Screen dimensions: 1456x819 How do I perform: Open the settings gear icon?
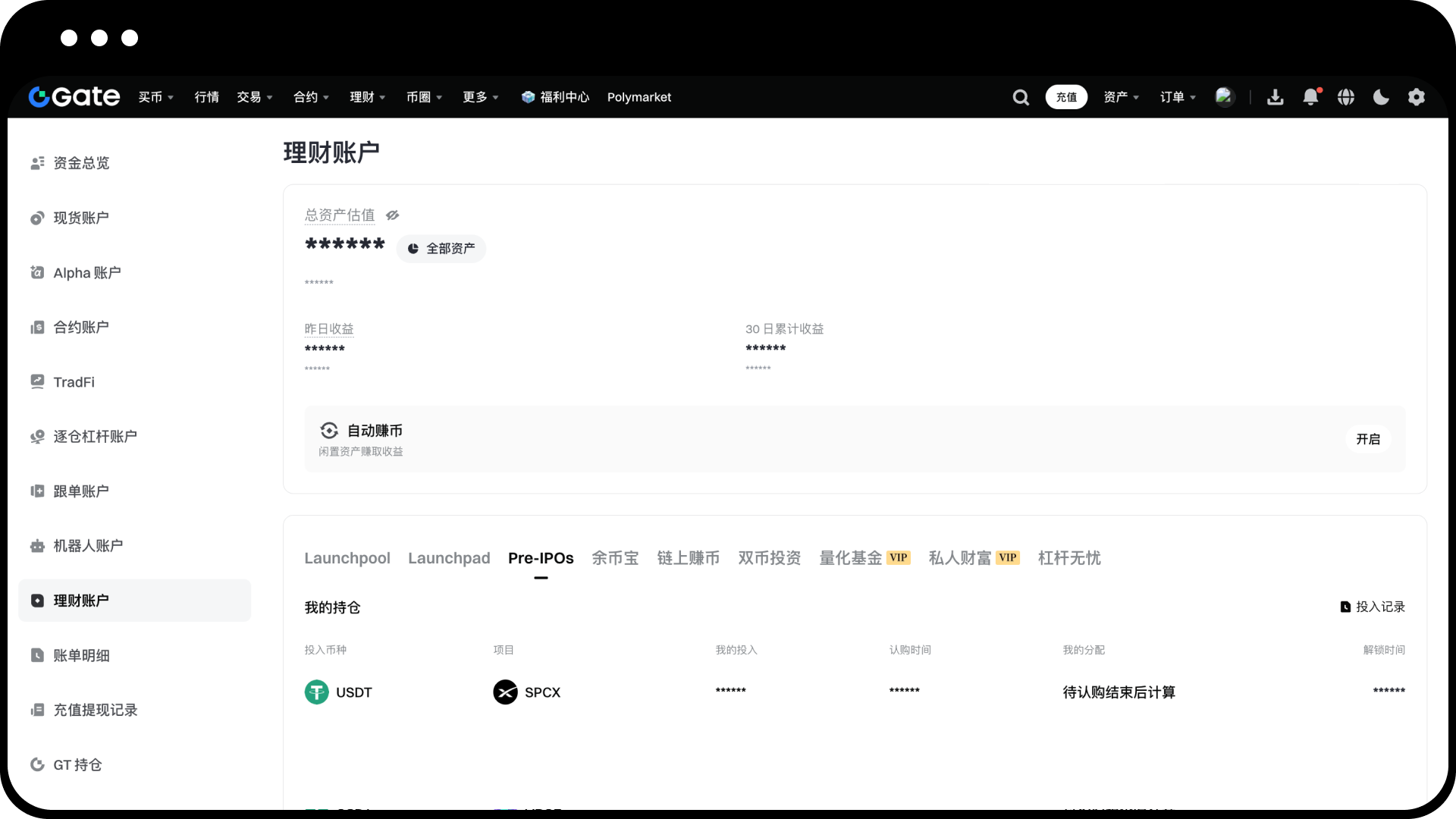click(1417, 97)
